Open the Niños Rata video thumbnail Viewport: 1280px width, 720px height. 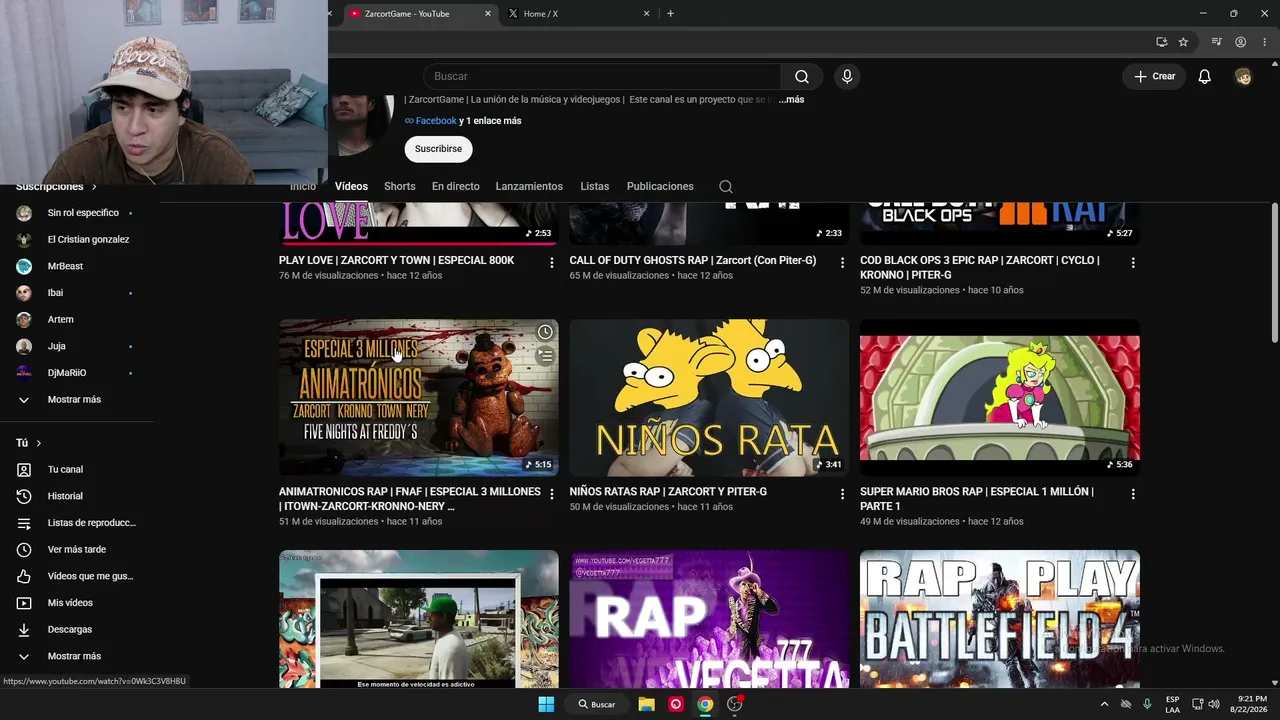[709, 398]
